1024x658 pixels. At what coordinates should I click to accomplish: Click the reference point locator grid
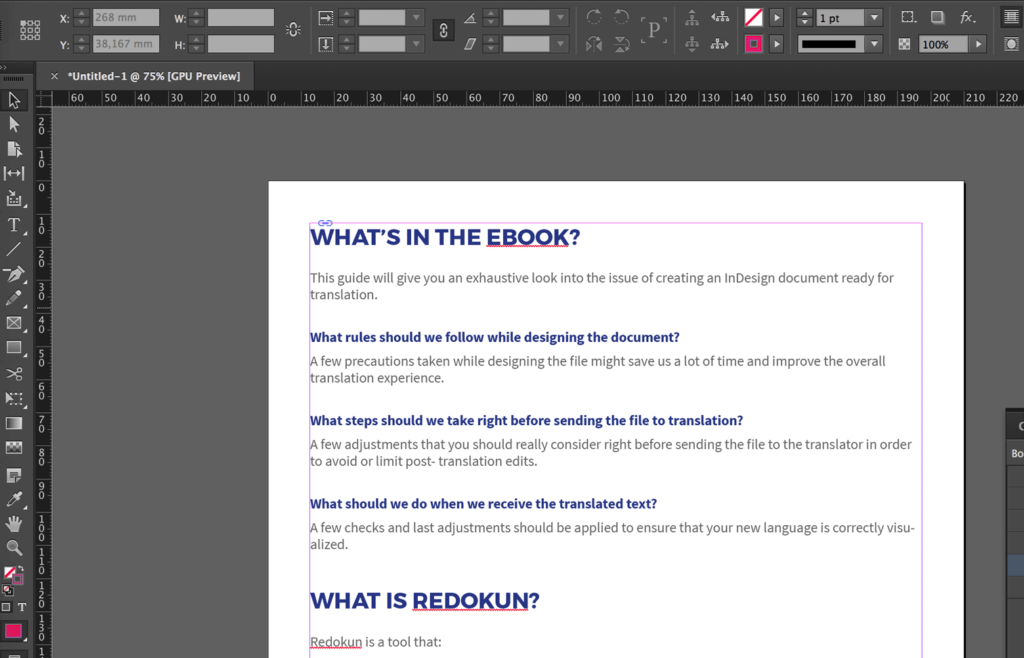(30, 30)
